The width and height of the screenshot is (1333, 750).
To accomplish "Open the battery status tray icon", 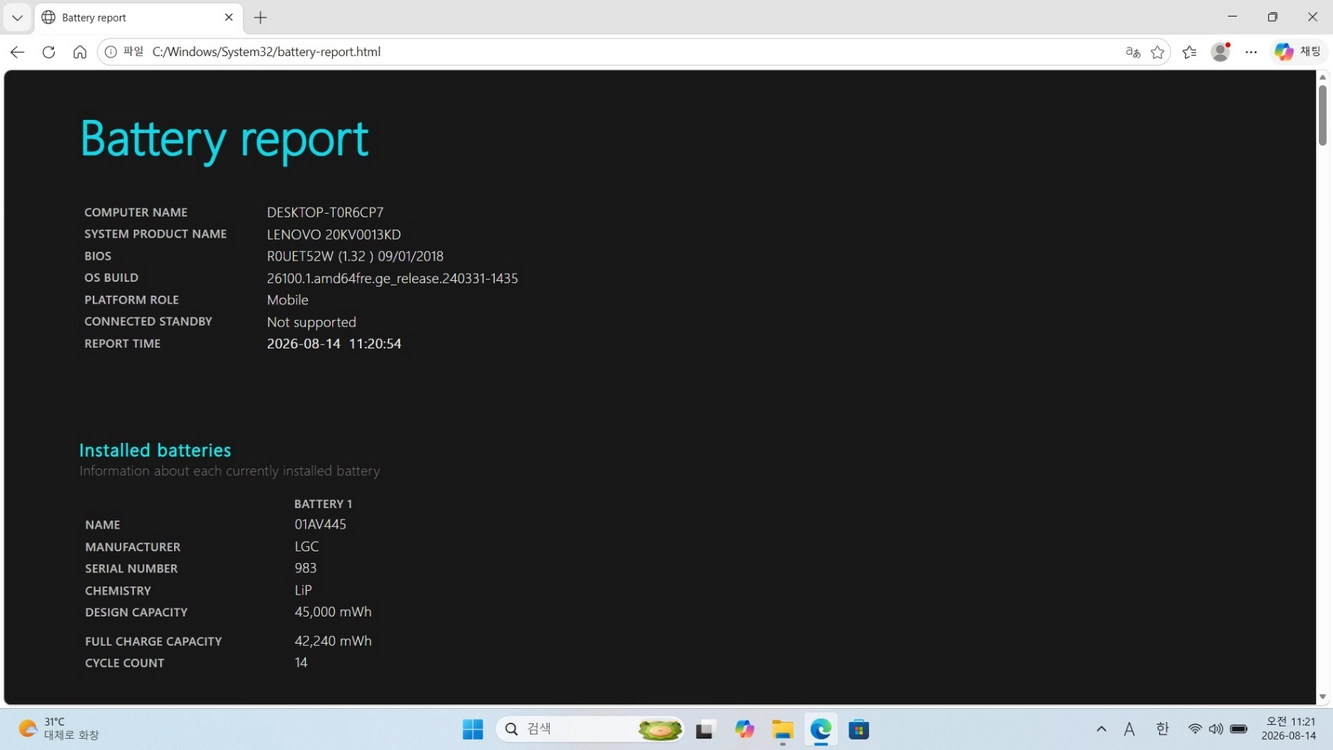I will tap(1239, 730).
